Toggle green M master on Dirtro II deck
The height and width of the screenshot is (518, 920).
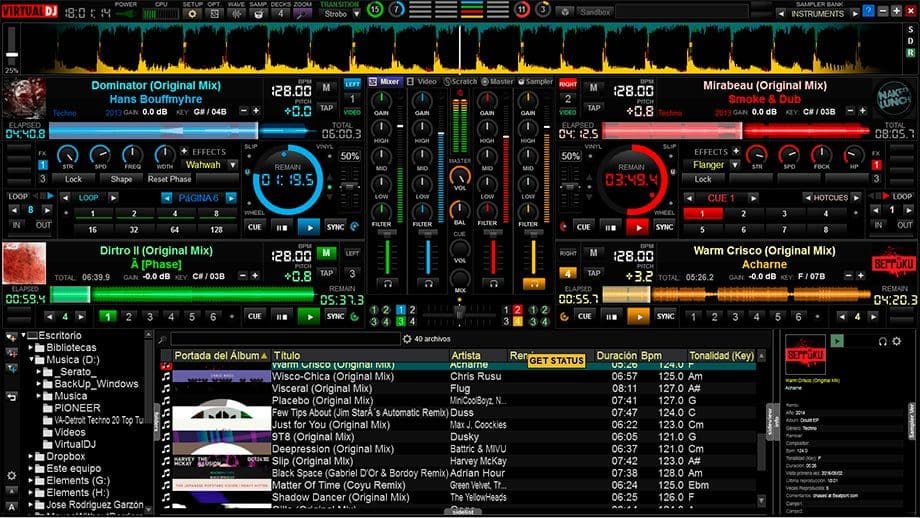pyautogui.click(x=326, y=253)
